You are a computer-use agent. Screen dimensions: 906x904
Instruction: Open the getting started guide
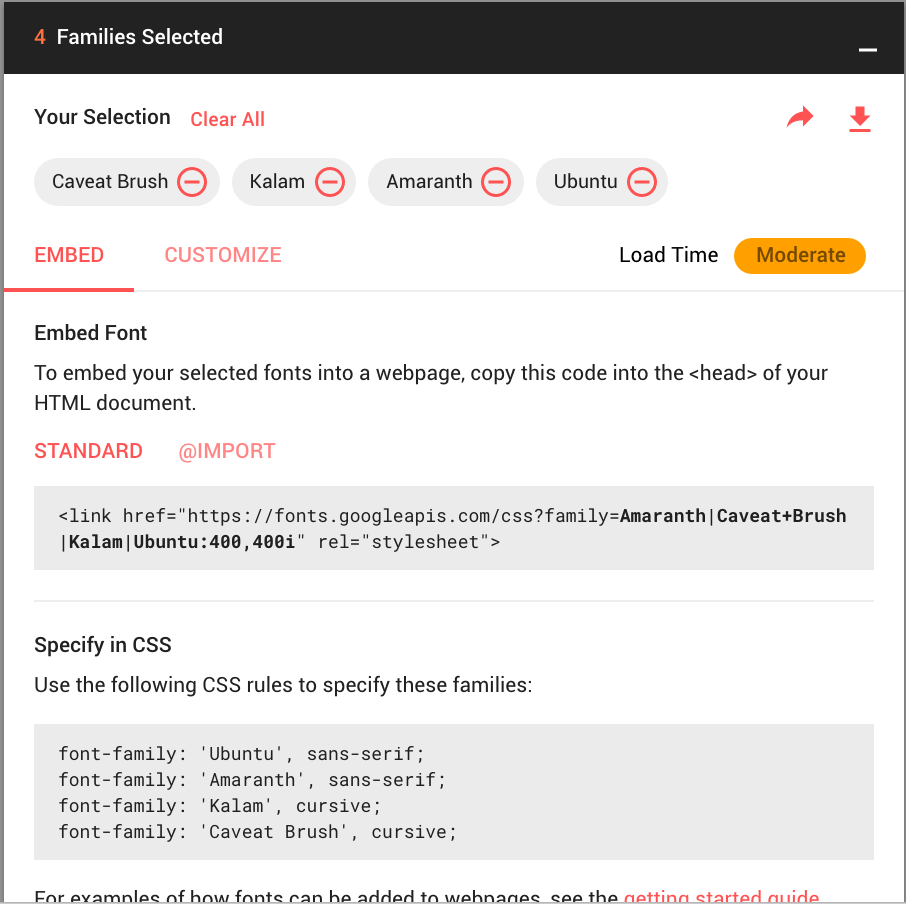point(721,895)
